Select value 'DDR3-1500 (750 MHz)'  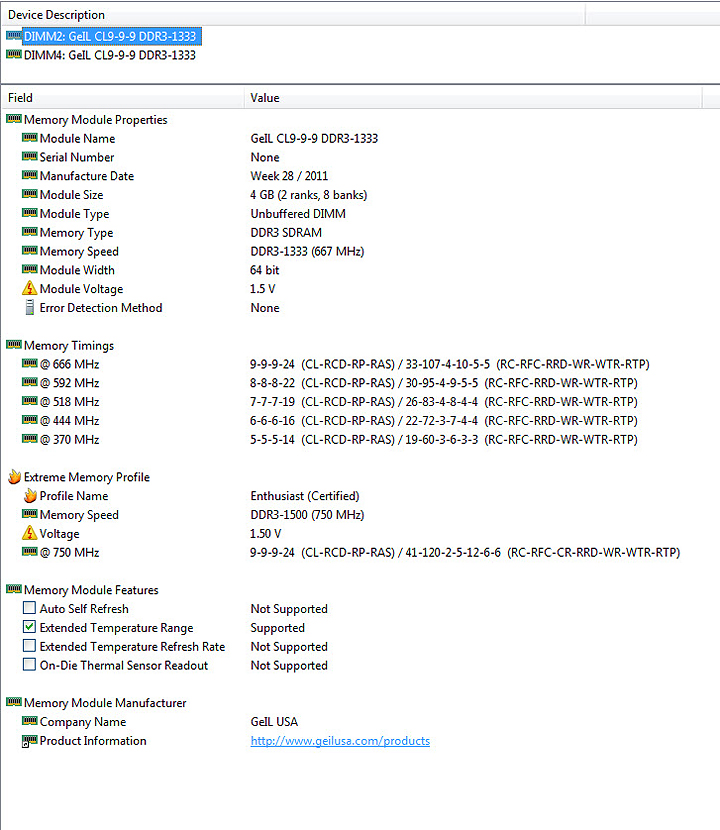[x=307, y=515]
